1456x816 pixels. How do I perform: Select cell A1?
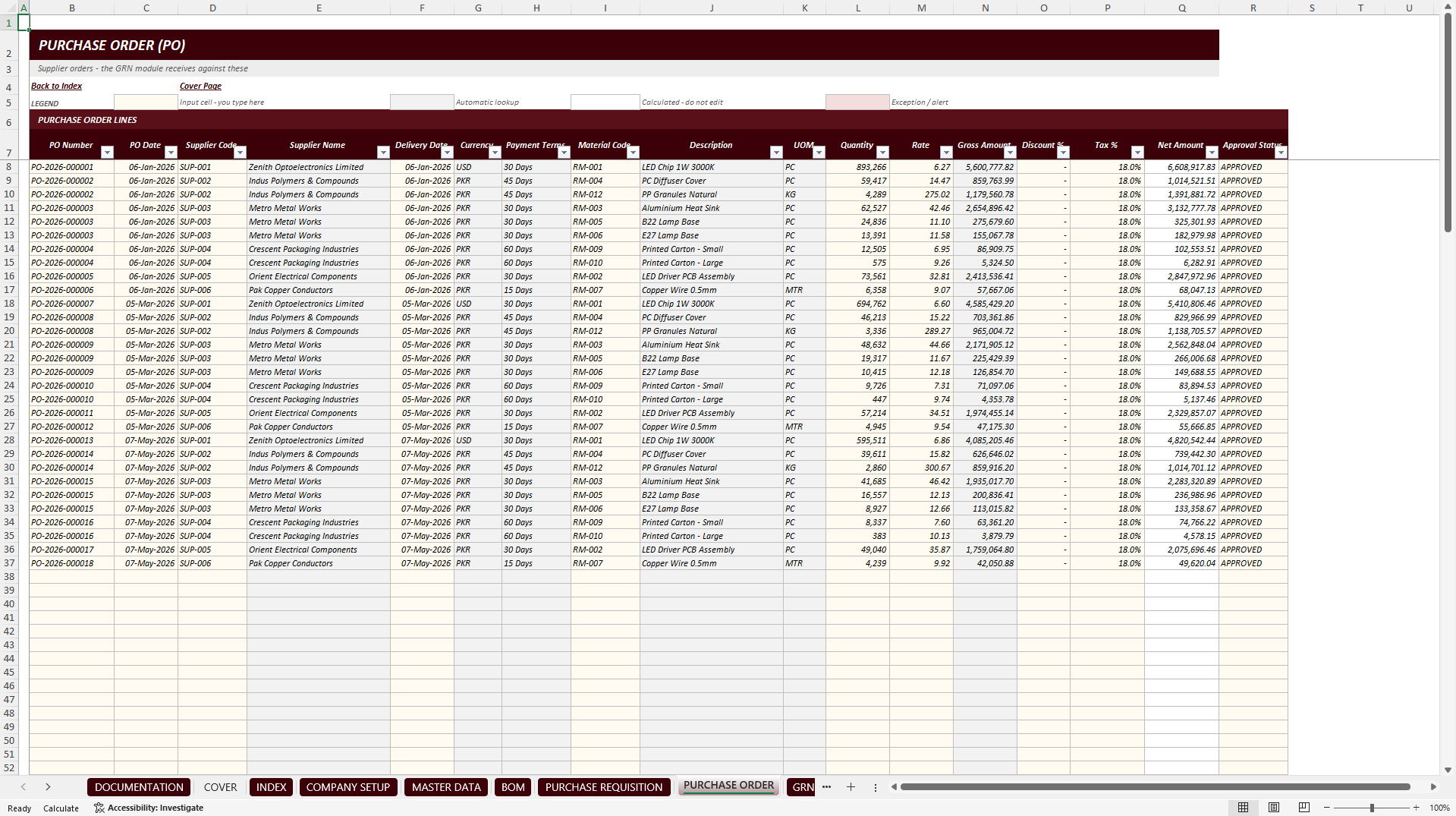point(24,23)
